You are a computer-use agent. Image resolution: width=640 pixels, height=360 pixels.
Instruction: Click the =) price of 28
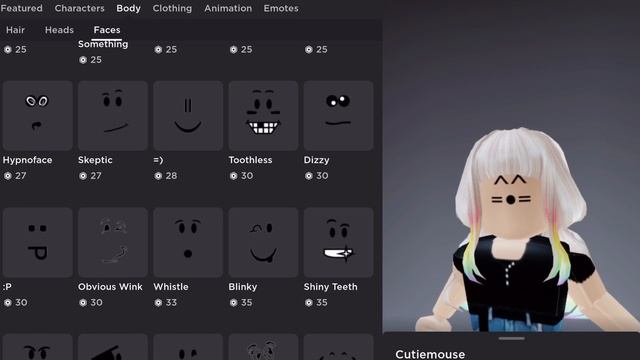click(171, 176)
